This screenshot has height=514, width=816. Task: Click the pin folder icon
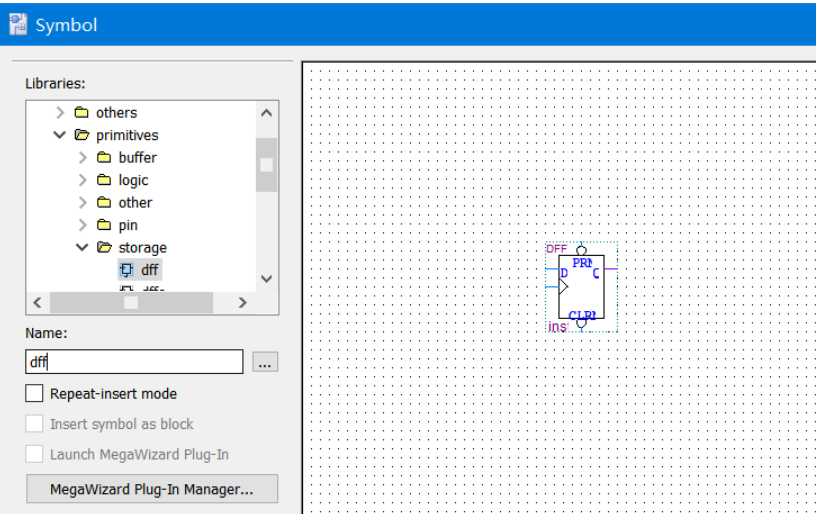pos(104,225)
